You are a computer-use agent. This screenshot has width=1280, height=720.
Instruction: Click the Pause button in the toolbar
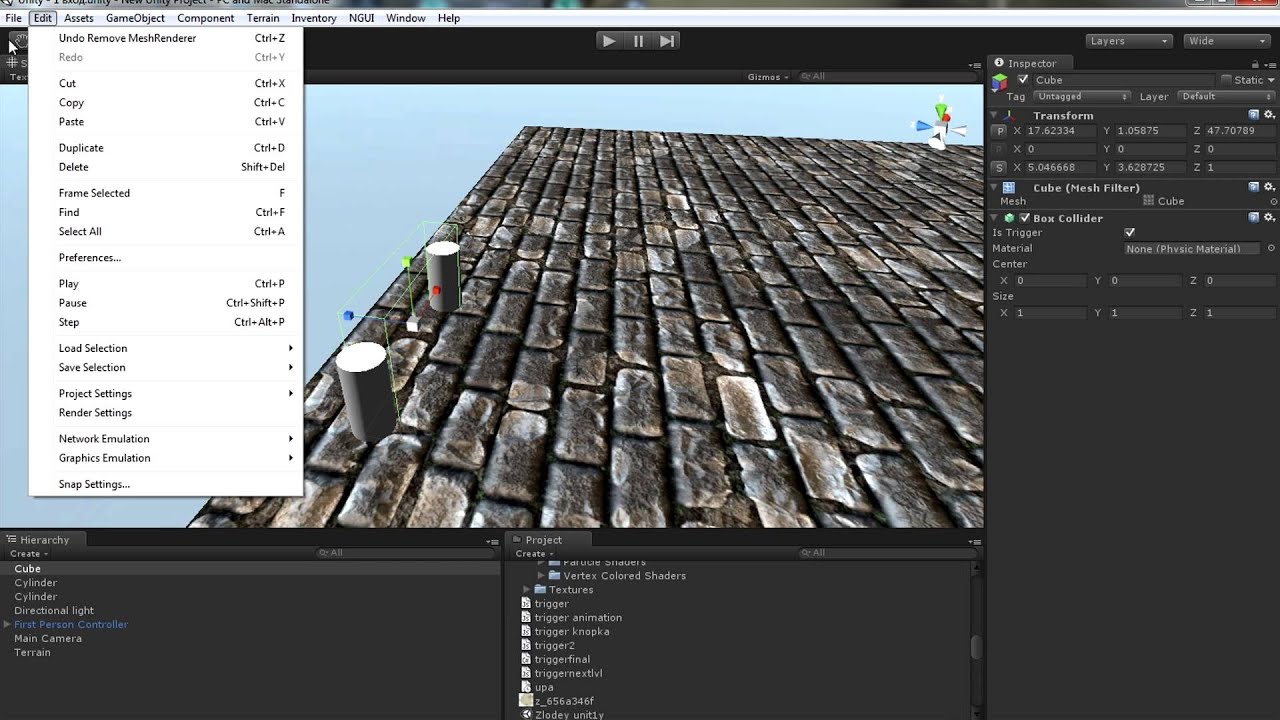point(638,41)
